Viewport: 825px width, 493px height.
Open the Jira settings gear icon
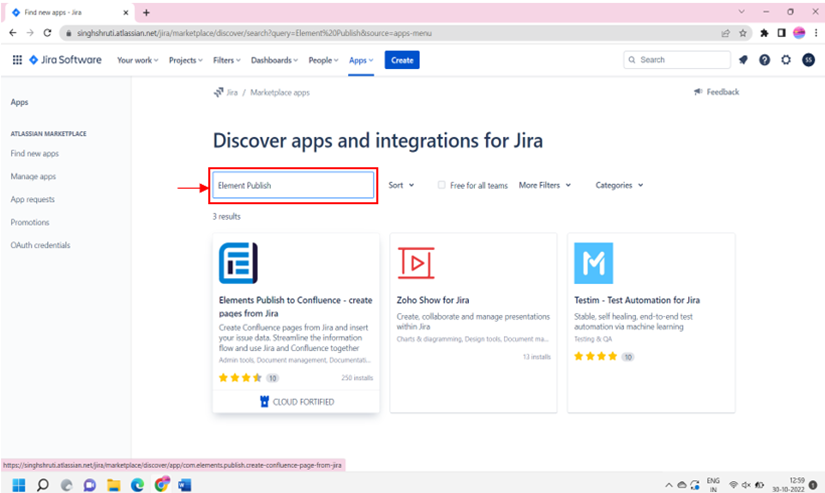(x=786, y=60)
